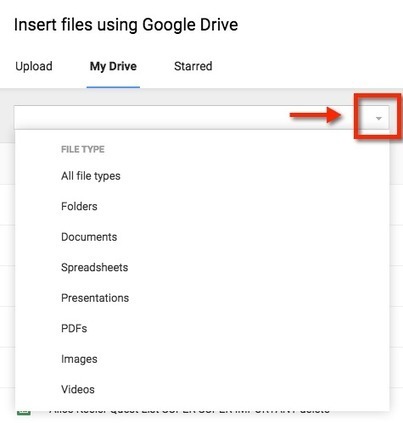Screen dimensions: 403x423
Task: Select Presentations from file type list
Action: tap(95, 298)
